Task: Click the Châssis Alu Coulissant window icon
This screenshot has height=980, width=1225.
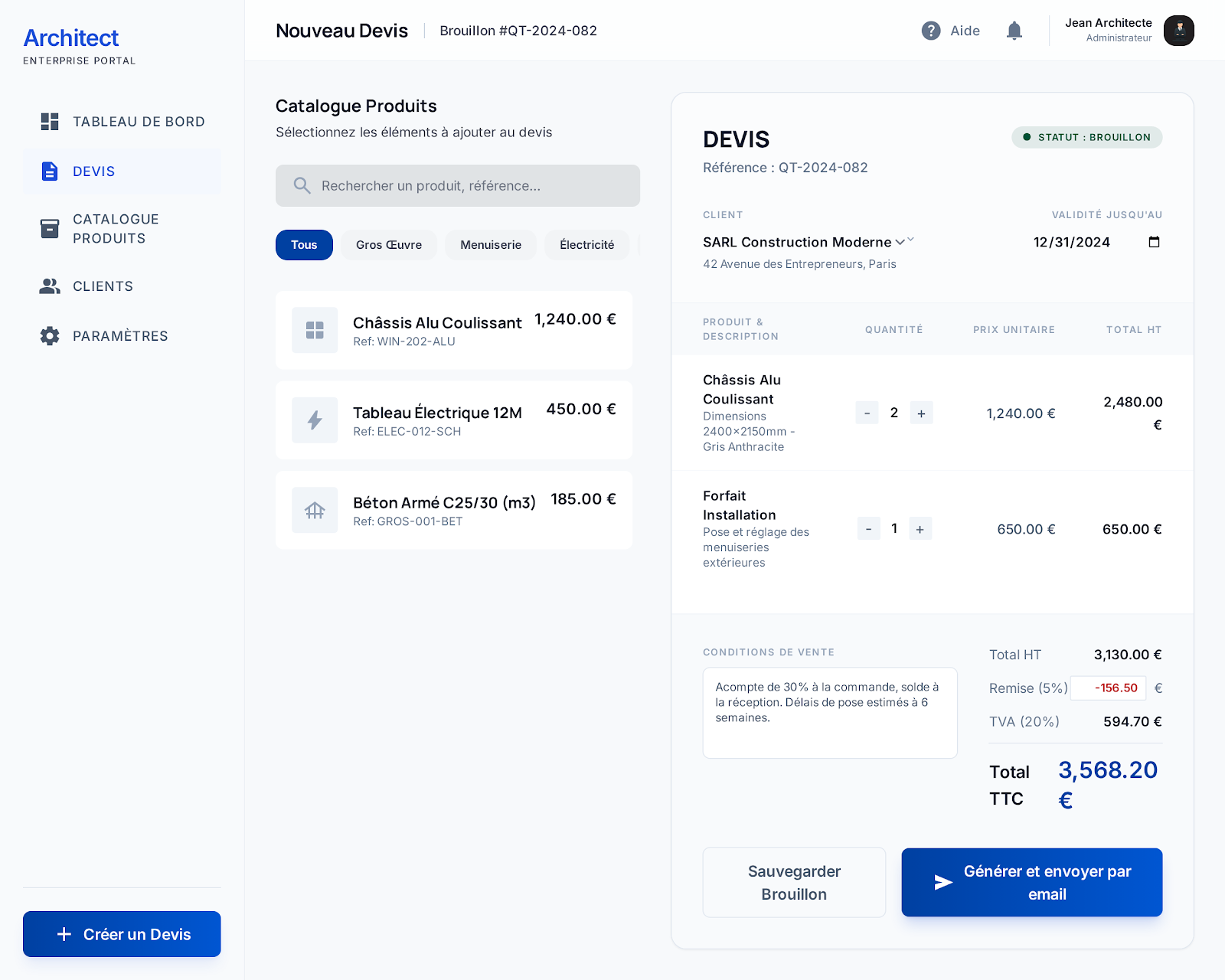Action: 315,330
